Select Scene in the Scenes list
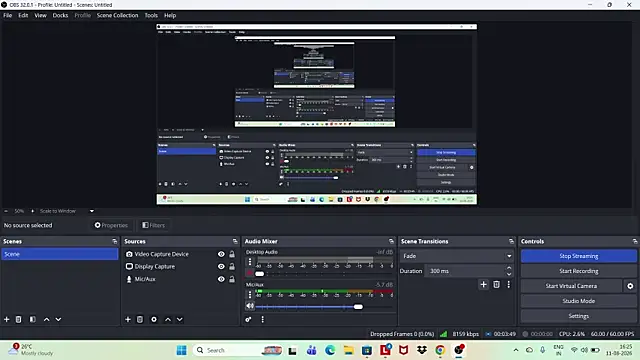 coord(60,254)
